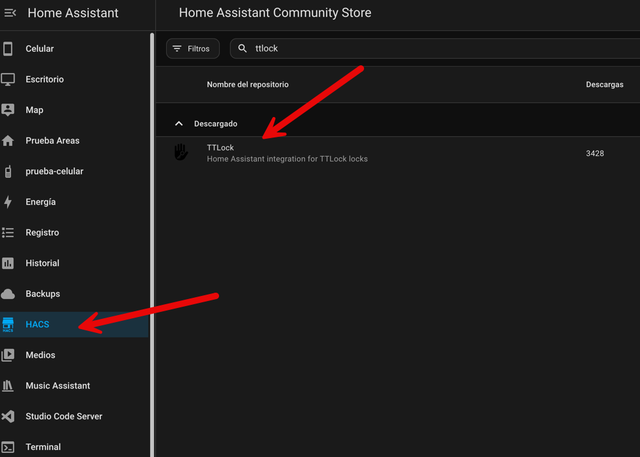
Task: Collapse the sidebar with the menu icon
Action: tap(10, 13)
